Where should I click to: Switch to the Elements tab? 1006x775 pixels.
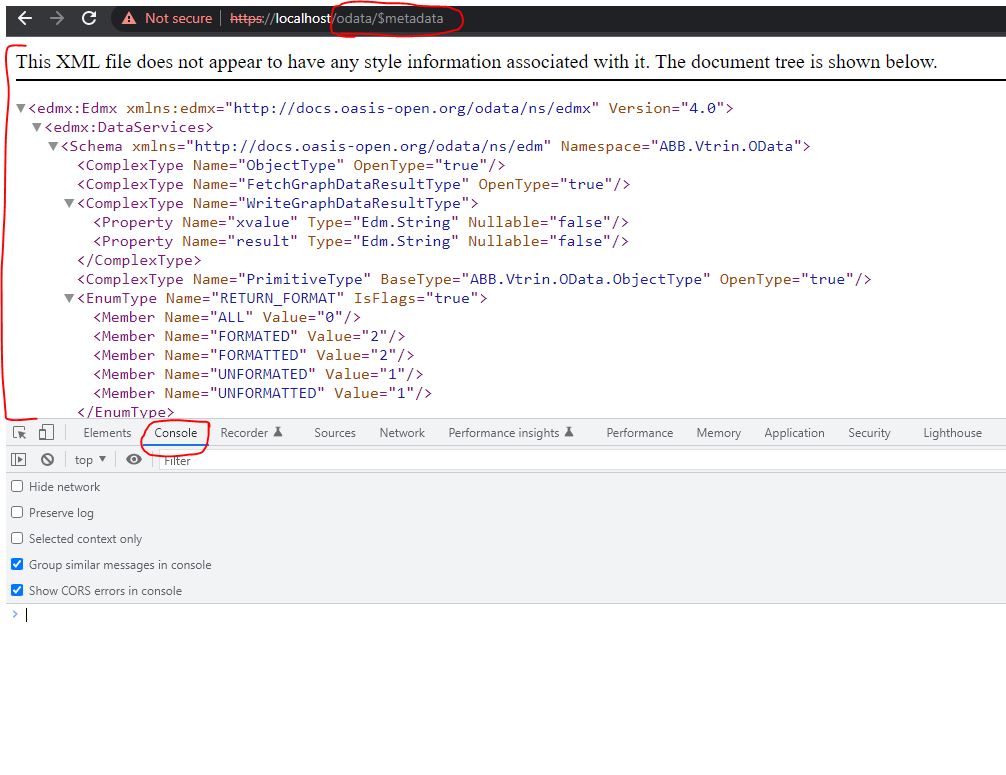point(107,433)
